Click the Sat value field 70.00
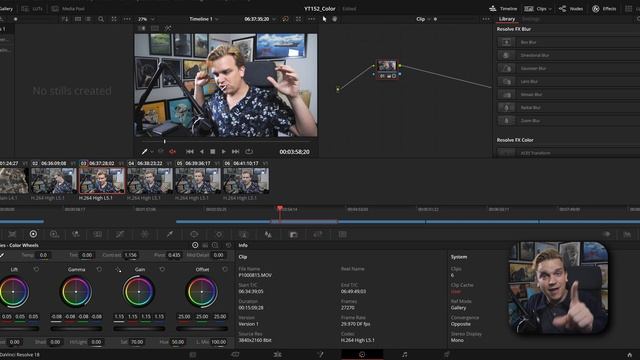 pos(137,342)
